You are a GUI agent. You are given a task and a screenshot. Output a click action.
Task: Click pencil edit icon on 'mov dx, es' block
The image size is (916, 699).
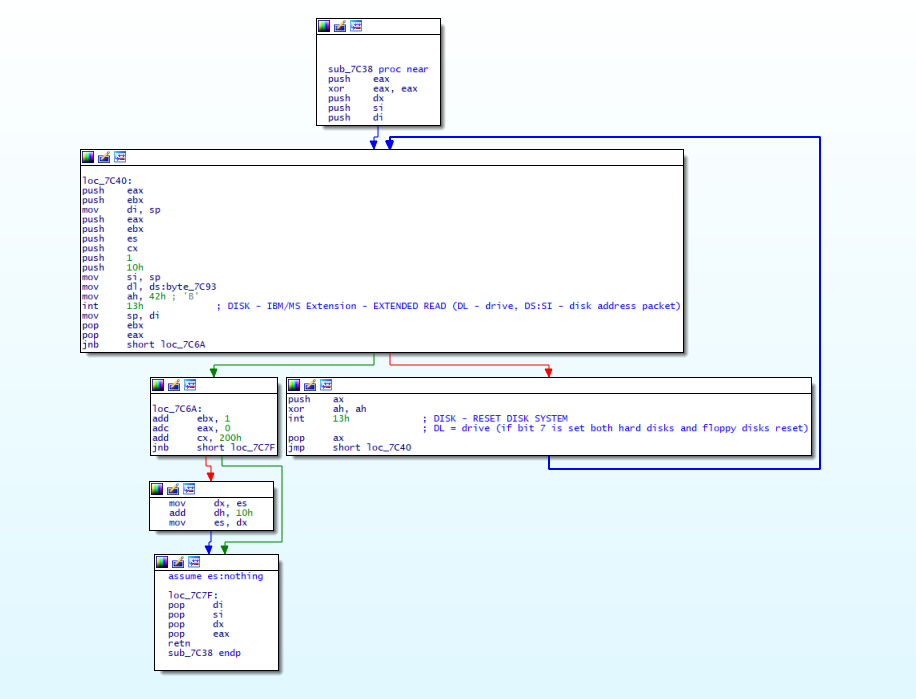coord(174,489)
